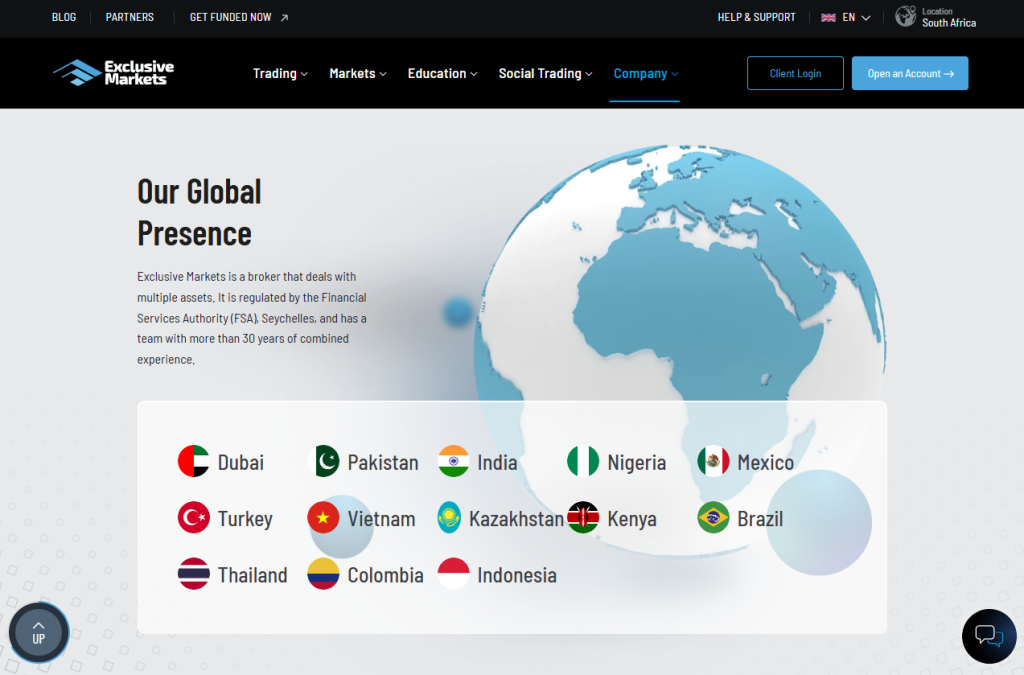
Task: Go to Help & Support
Action: pyautogui.click(x=756, y=17)
